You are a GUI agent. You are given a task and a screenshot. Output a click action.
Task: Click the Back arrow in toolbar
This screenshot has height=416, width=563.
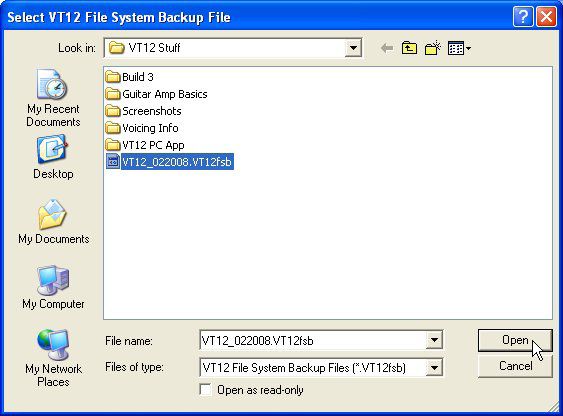pyautogui.click(x=387, y=48)
